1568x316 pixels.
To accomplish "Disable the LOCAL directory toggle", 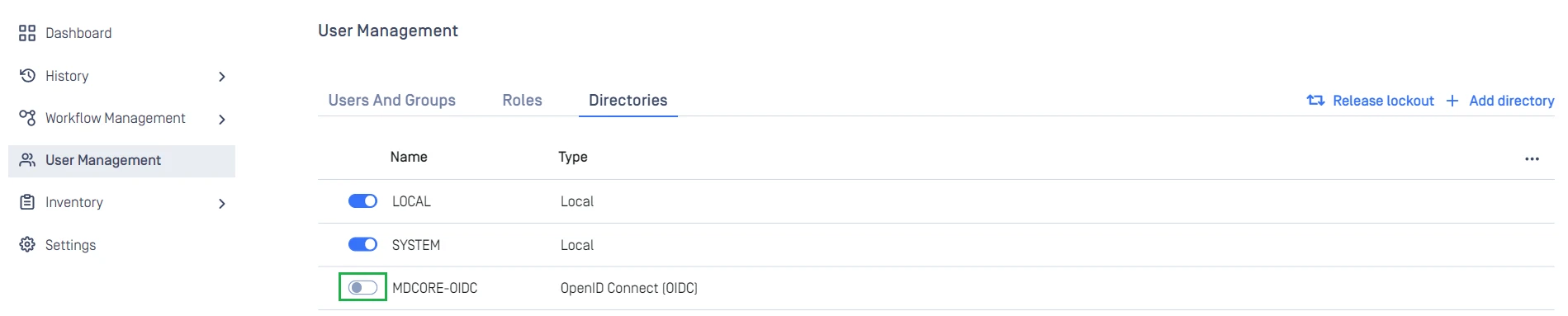I will point(362,201).
